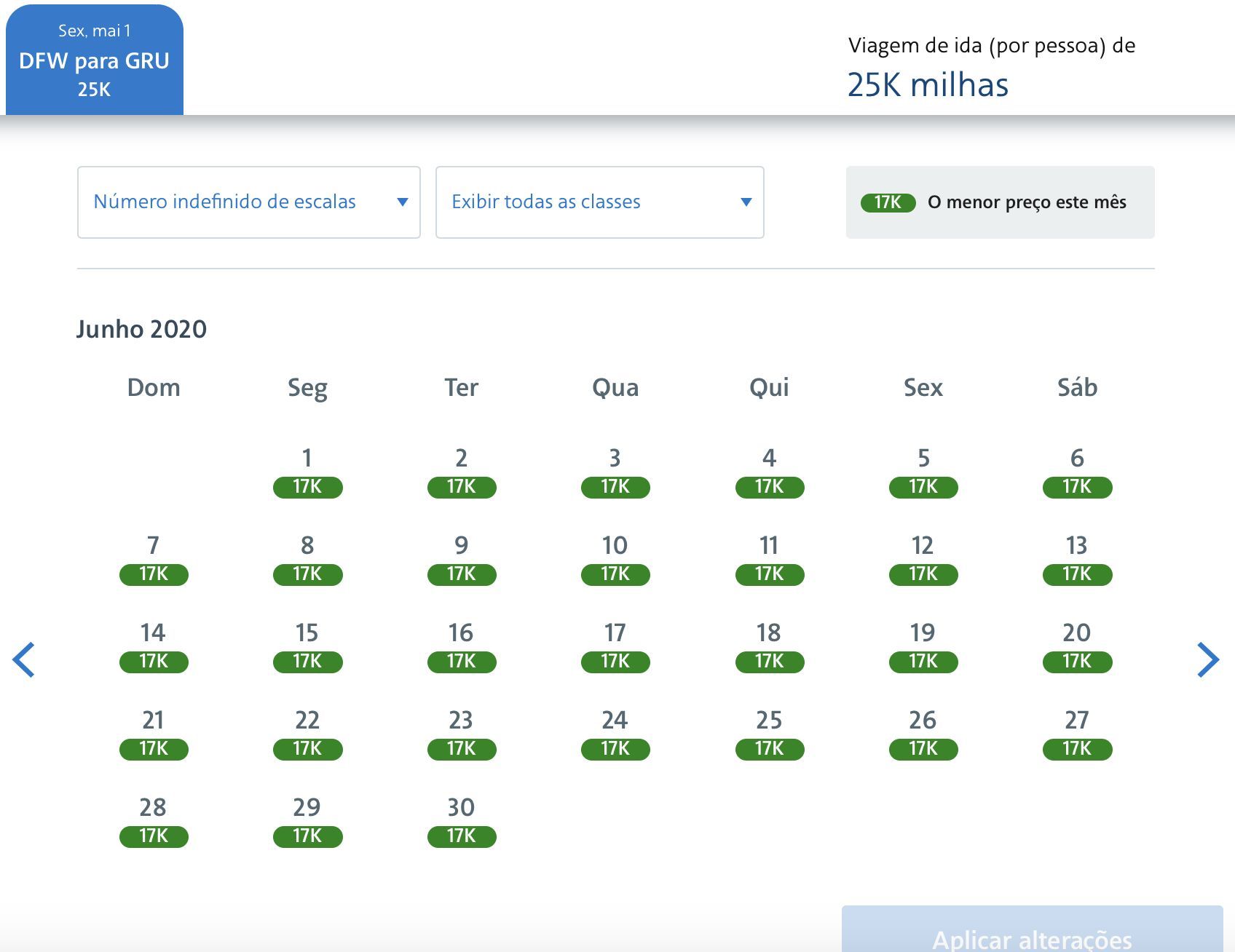Pick June 20 date
Screen dimensions: 1235x952
1078,646
